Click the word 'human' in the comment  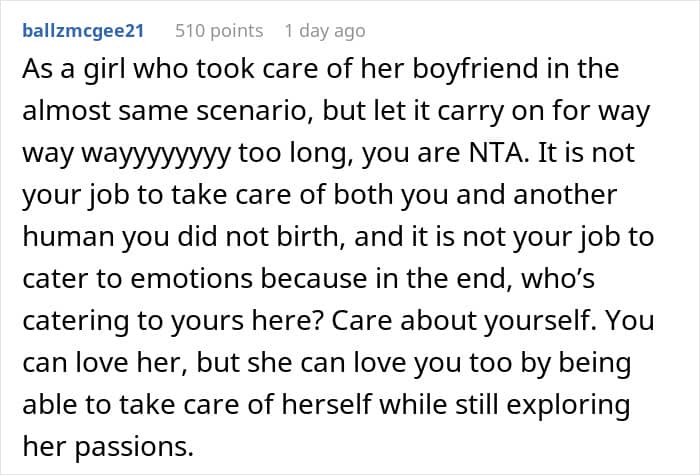tap(68, 237)
